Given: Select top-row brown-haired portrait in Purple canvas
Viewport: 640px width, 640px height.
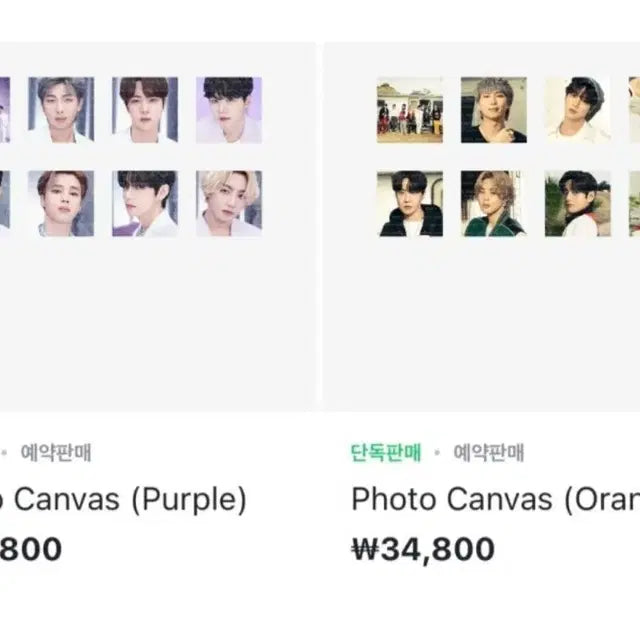Looking at the screenshot, I should 145,109.
